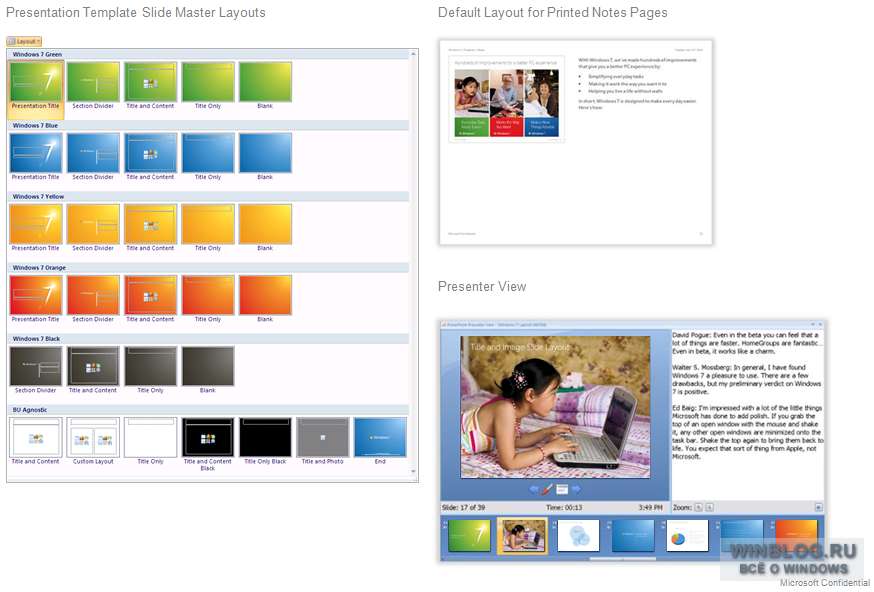Choose the green Section Divider layout
This screenshot has height=592, width=874.
click(93, 85)
